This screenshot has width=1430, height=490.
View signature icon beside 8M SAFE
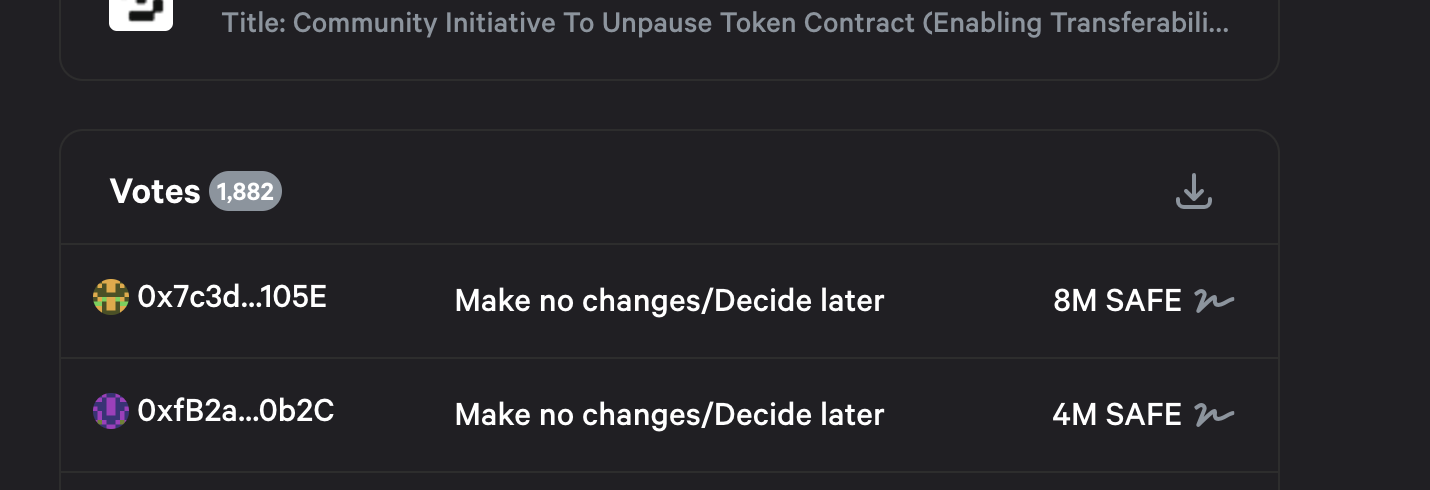(x=1215, y=300)
